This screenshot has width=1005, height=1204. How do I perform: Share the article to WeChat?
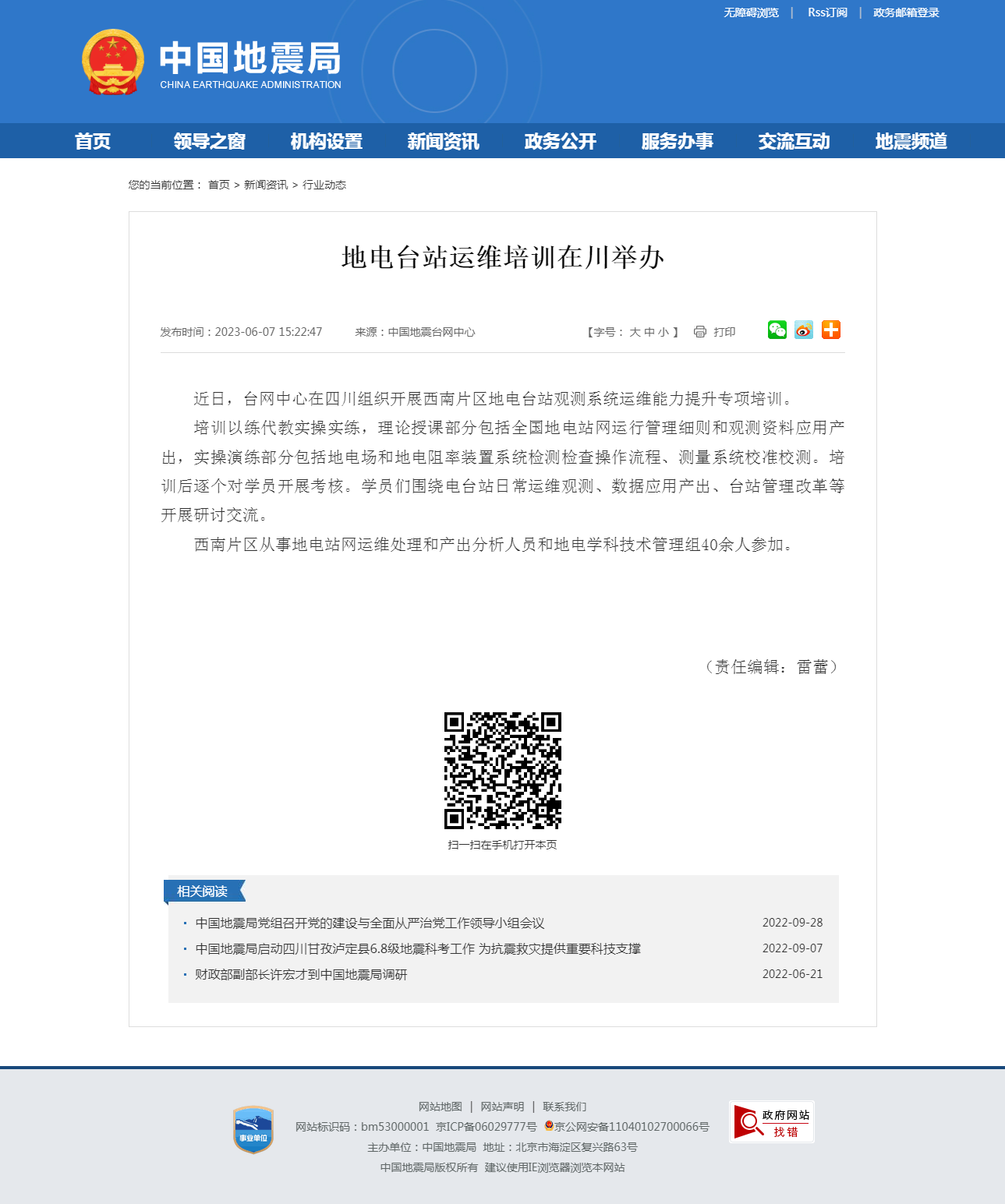(x=777, y=330)
